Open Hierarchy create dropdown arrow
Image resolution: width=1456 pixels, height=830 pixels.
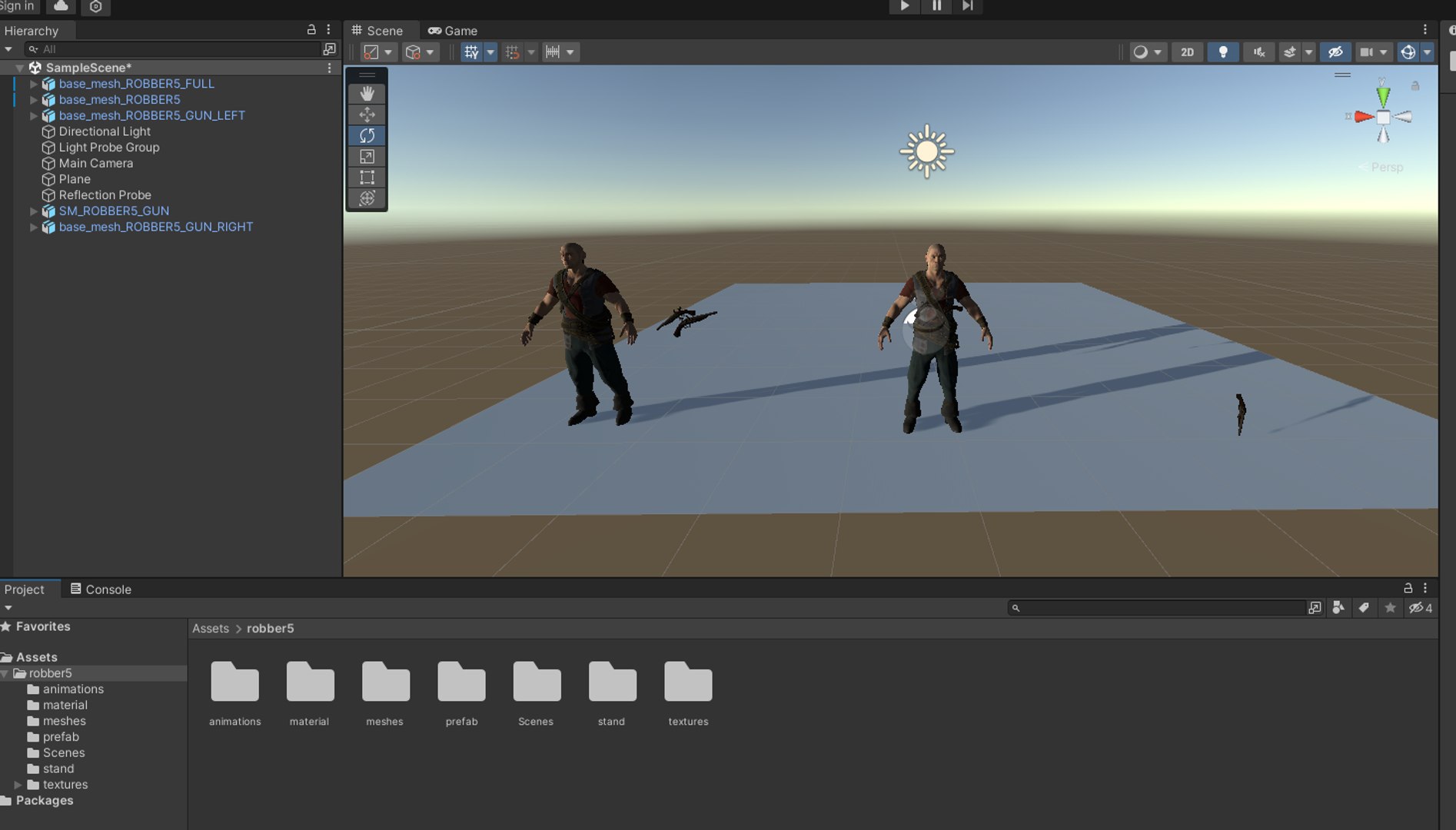coord(8,49)
